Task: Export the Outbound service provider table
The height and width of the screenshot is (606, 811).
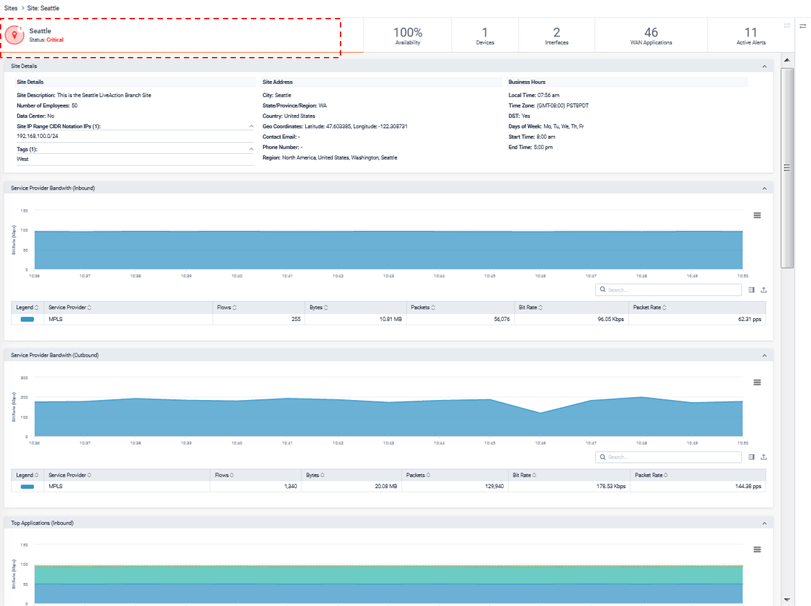Action: (764, 457)
